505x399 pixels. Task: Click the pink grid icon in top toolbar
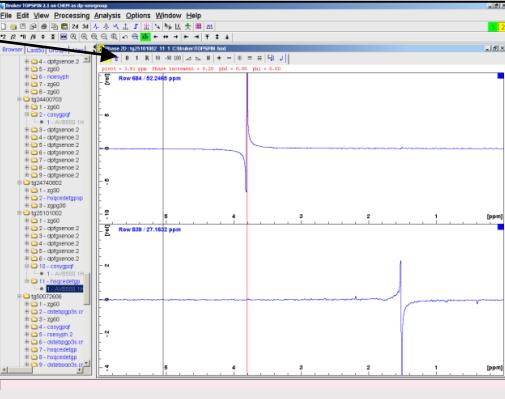(x=199, y=26)
